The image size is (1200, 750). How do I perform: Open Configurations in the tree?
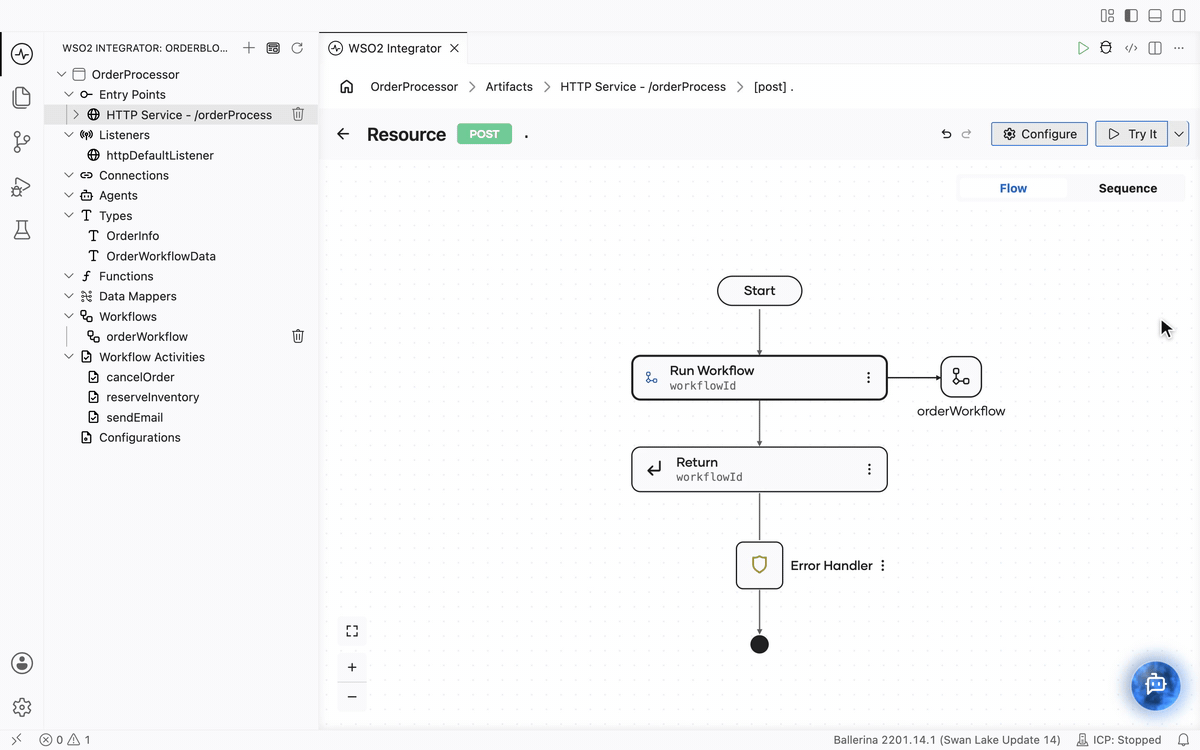(140, 438)
